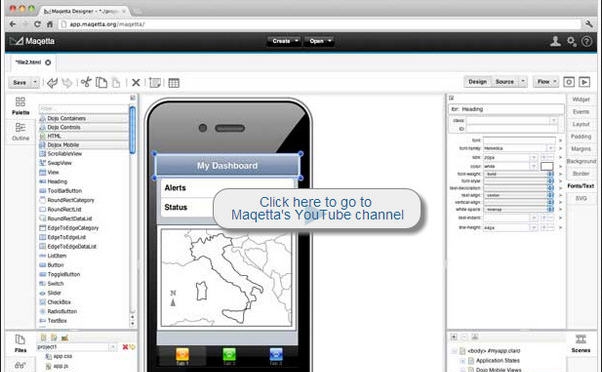
Task: Click the help question mark icon
Action: click(587, 41)
